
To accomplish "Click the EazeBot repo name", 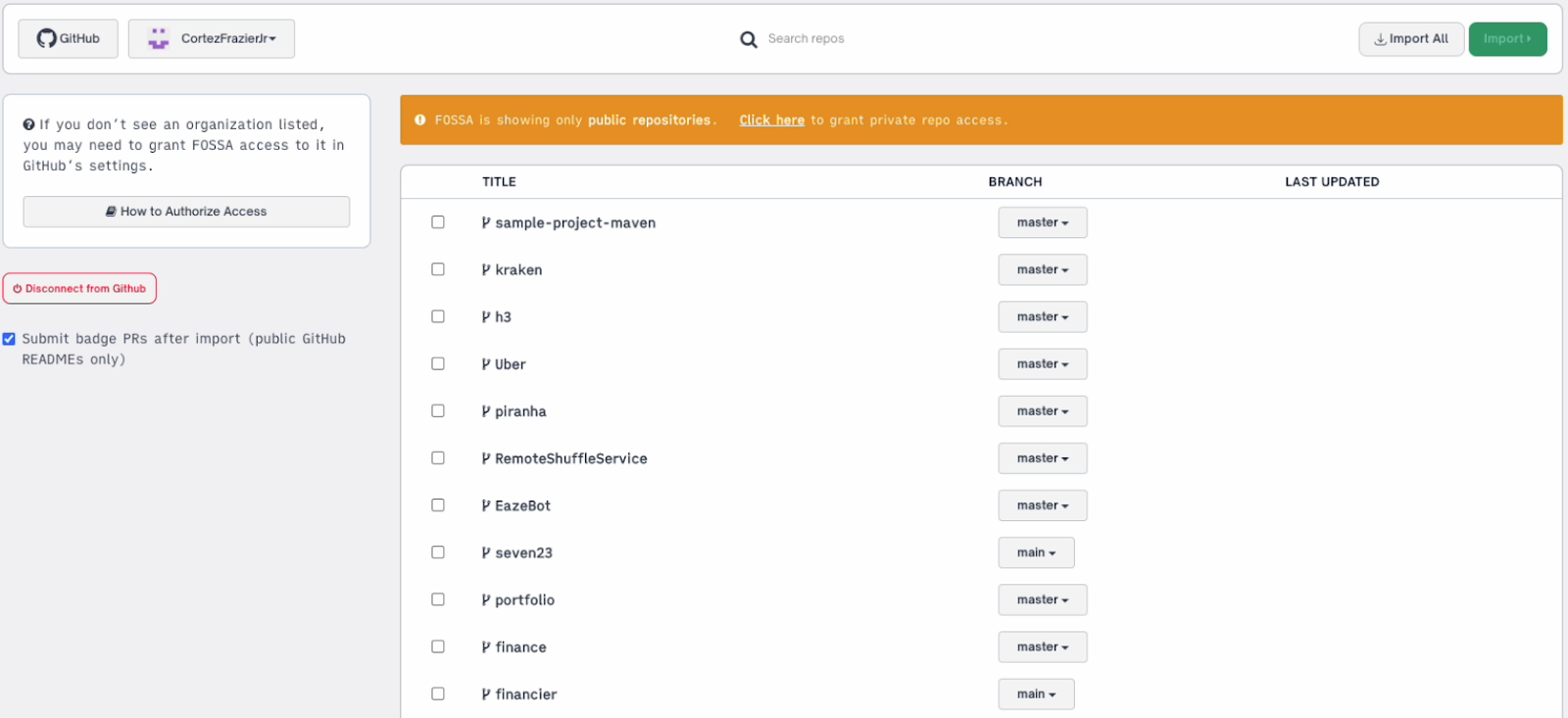I will point(522,505).
